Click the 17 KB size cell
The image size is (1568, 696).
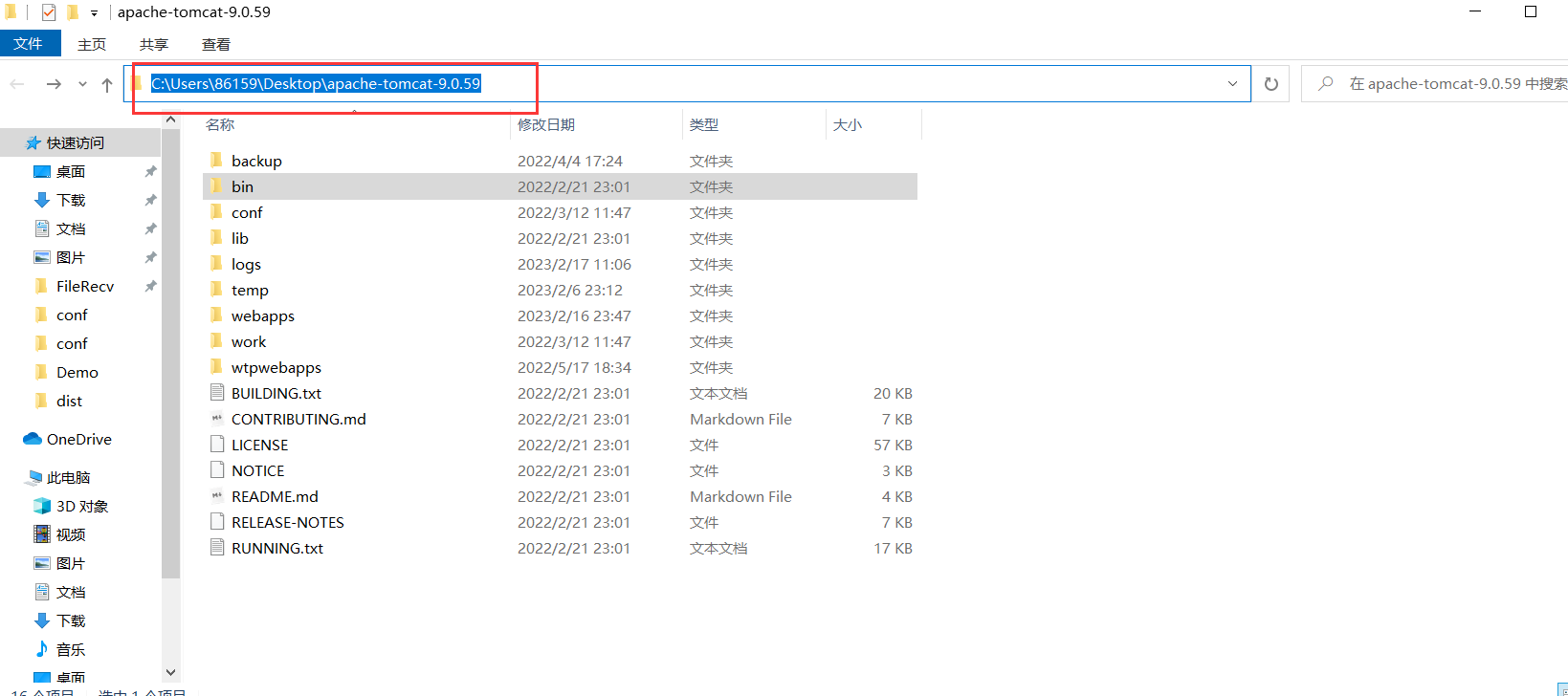893,548
